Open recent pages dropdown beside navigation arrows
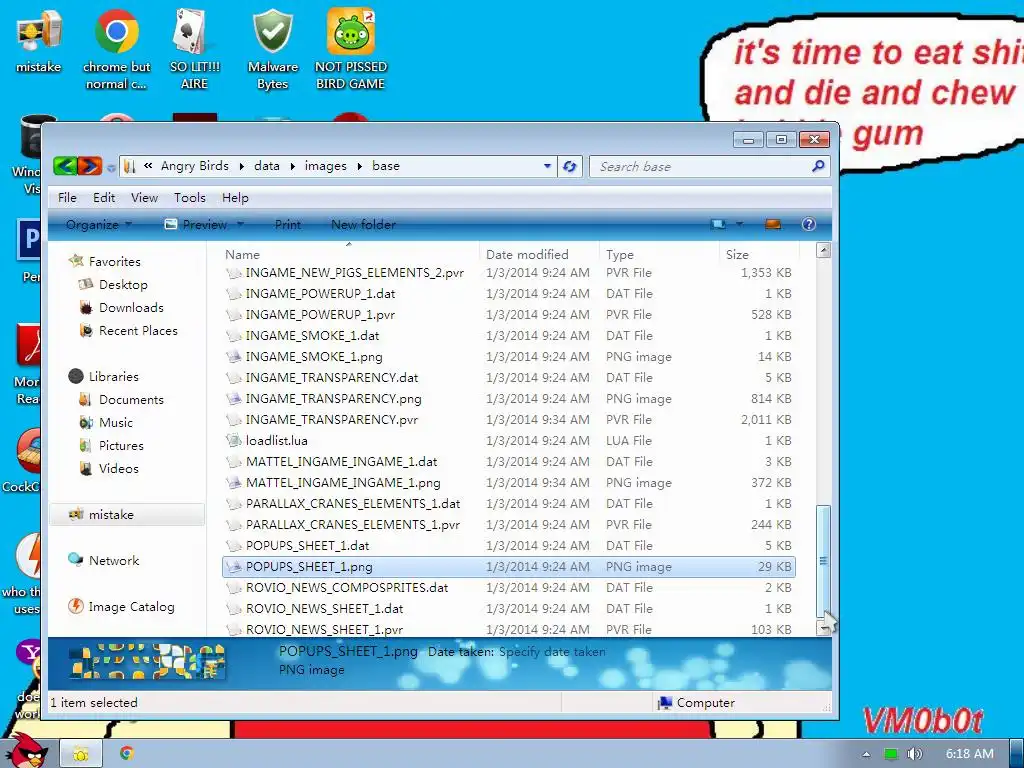Viewport: 1024px width, 768px height. coord(111,167)
